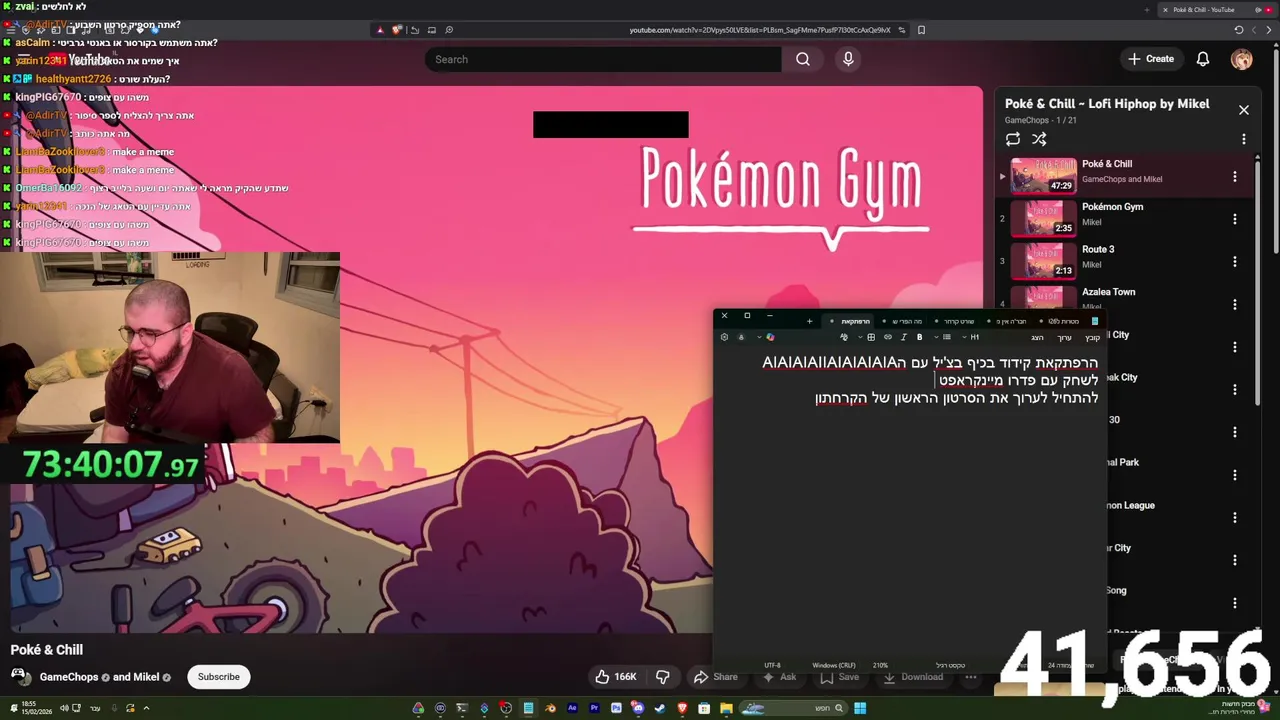The image size is (1280, 720).
Task: Click the list formatting icon in Notepad
Action: pyautogui.click(x=947, y=337)
